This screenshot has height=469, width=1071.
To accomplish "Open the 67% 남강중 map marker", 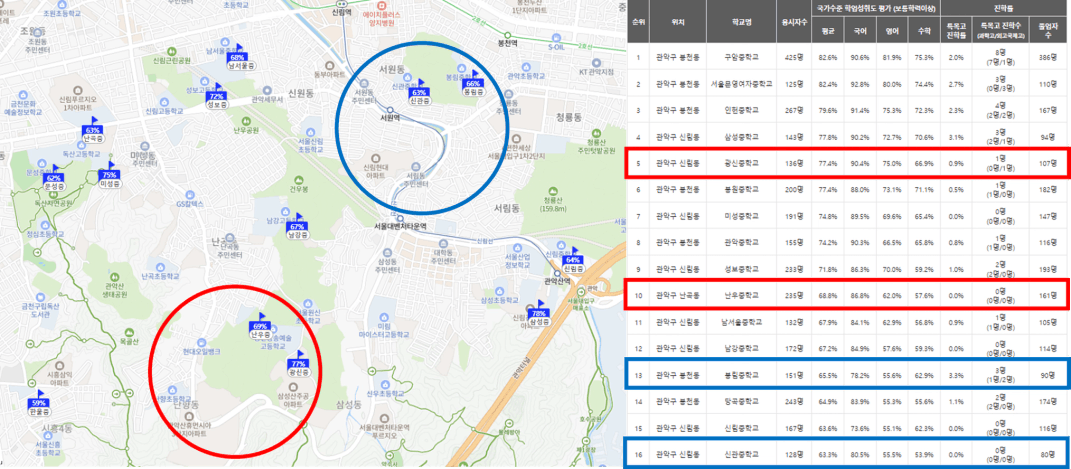I will coord(296,228).
